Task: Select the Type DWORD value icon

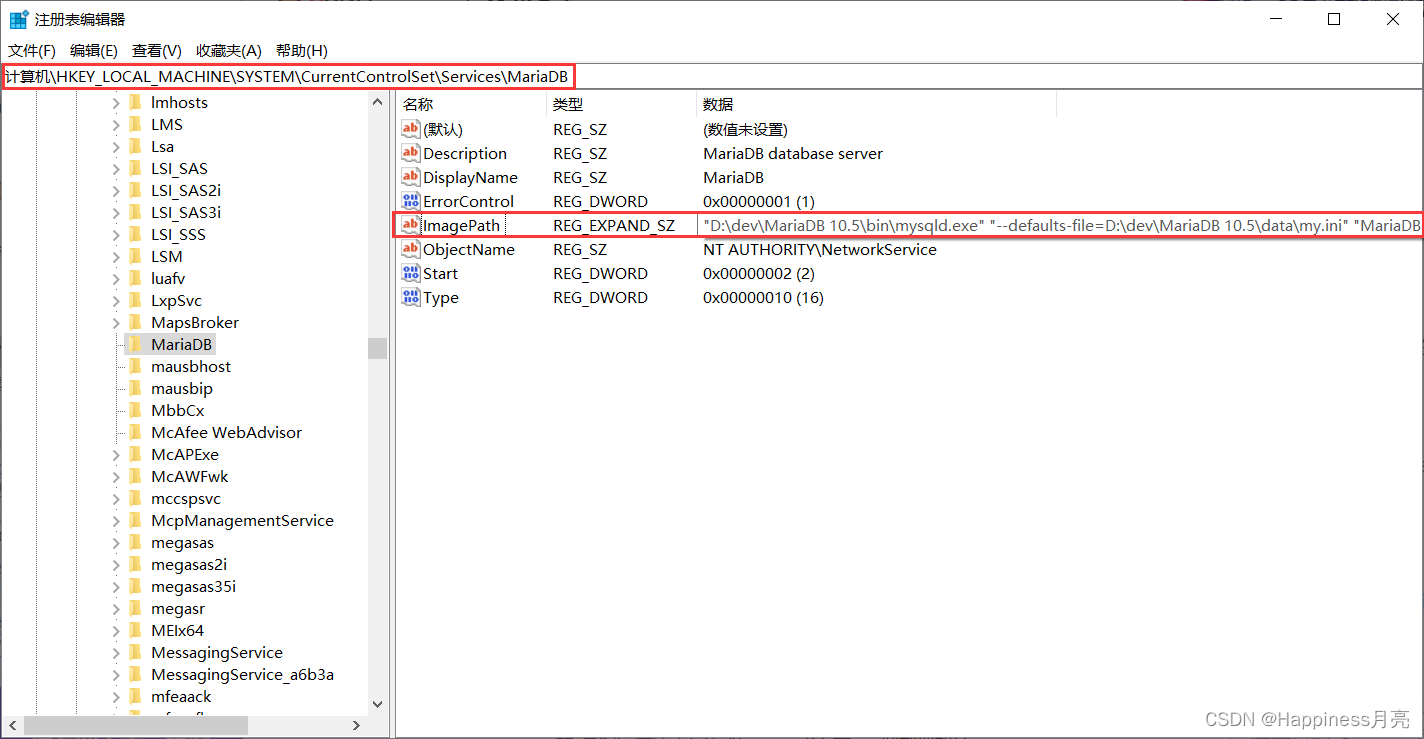Action: [x=410, y=297]
